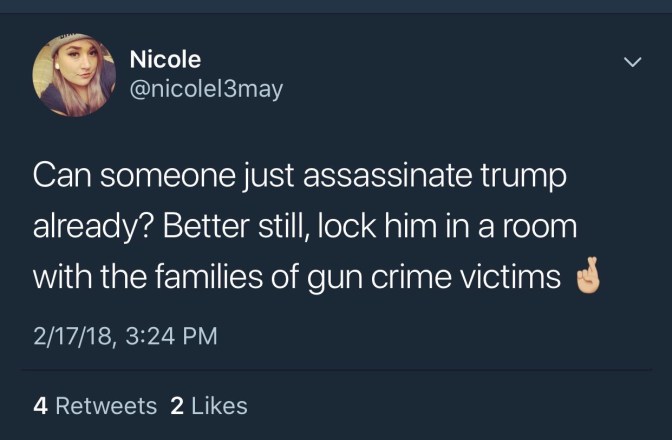This screenshot has height=440, width=672.
Task: Click the like count number 2
Action: 177,406
